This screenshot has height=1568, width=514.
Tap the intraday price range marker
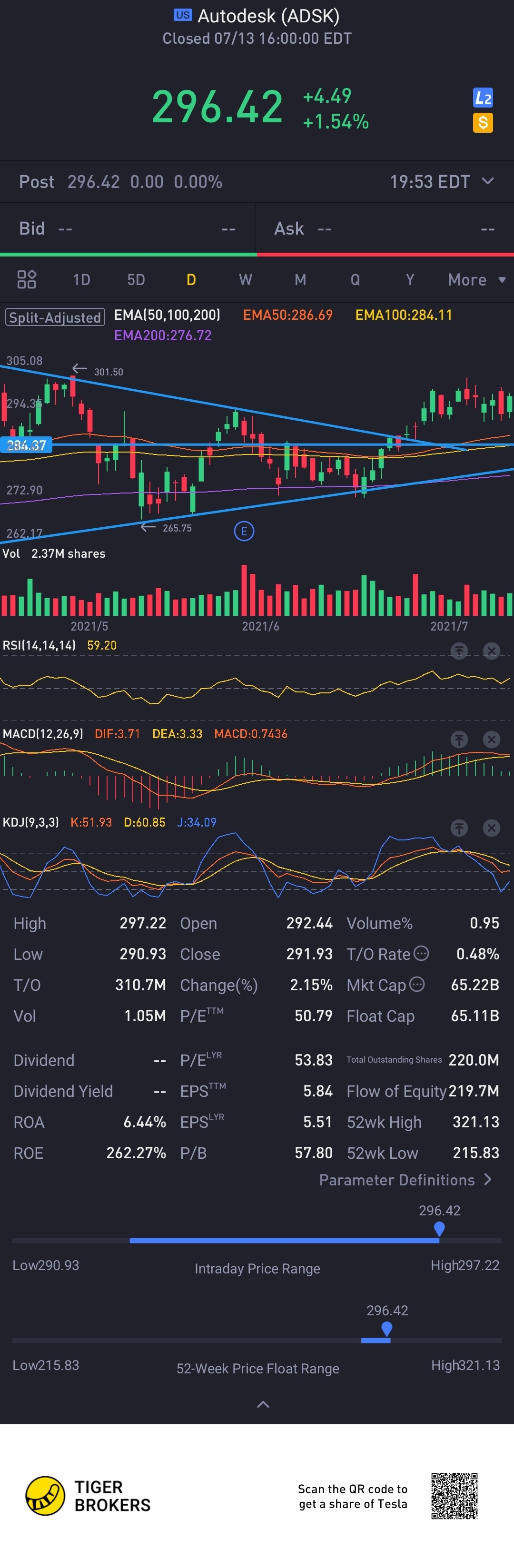pos(439,1230)
